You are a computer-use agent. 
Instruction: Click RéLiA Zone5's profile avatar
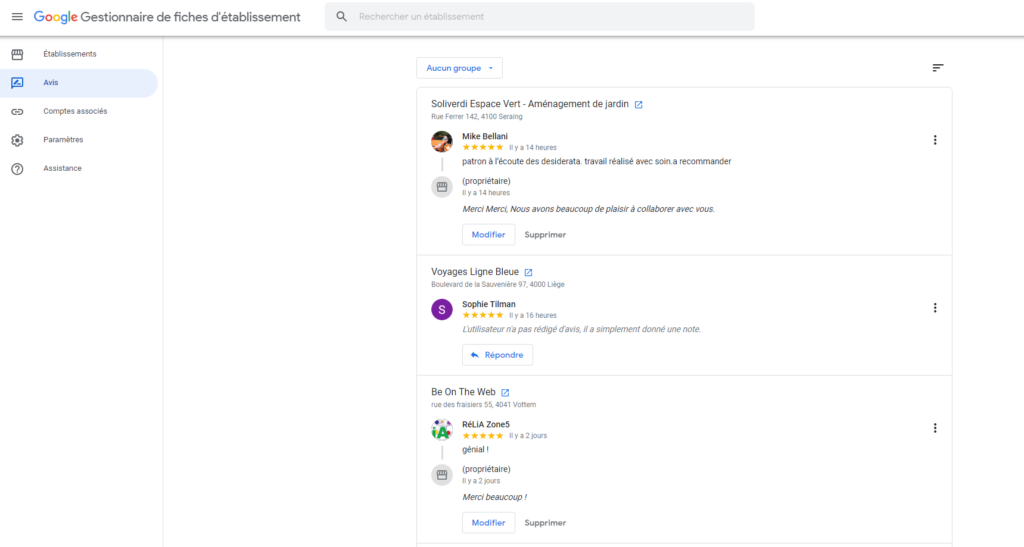pos(442,430)
